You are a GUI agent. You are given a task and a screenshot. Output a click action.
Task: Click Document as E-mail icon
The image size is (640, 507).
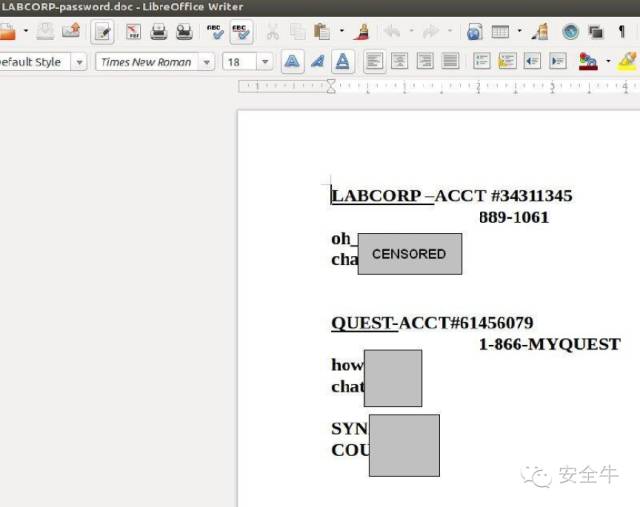tap(71, 31)
